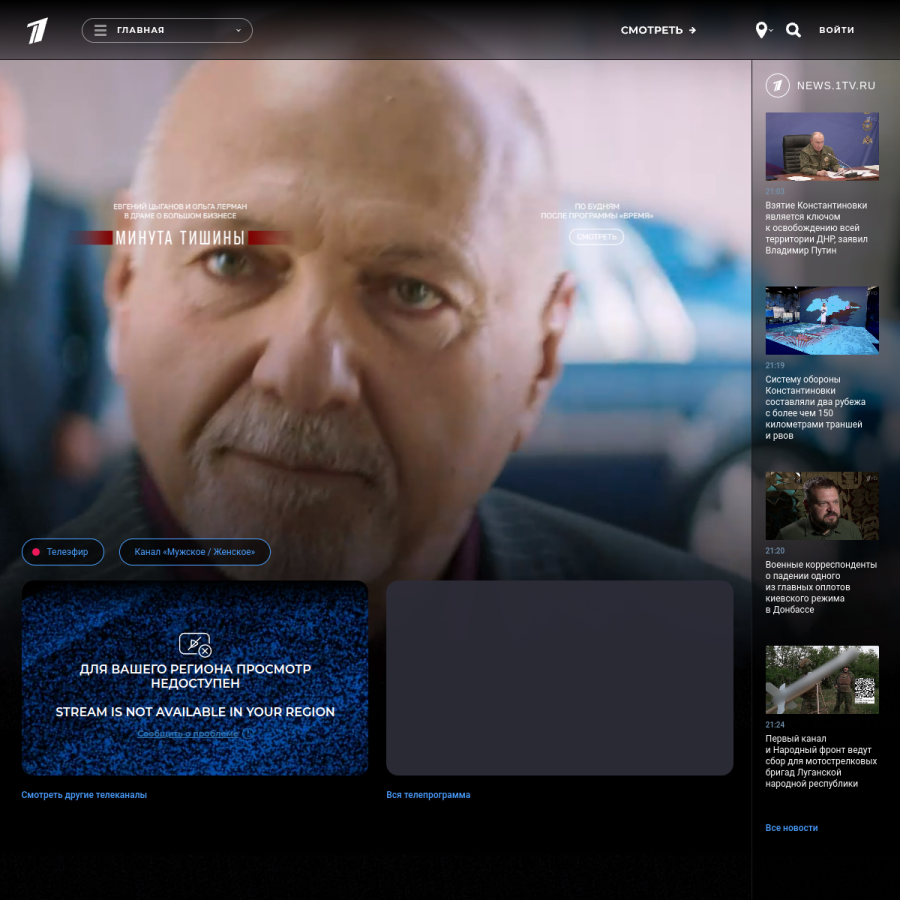The width and height of the screenshot is (900, 900).
Task: Expand the ГЛАВНАЯ dropdown chevron
Action: click(x=238, y=30)
